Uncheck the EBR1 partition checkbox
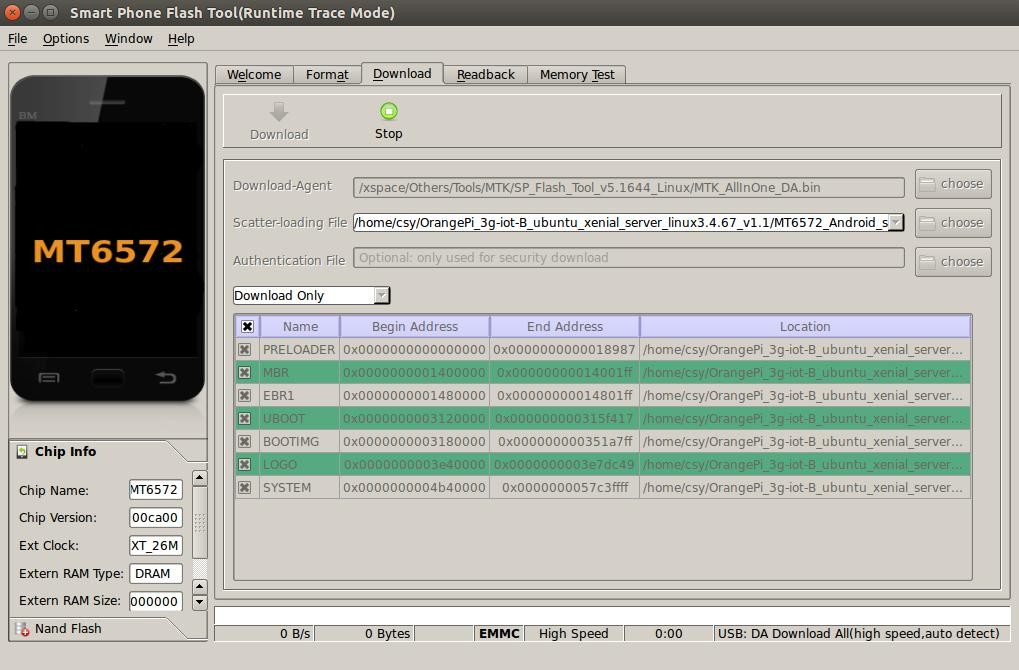This screenshot has height=670, width=1019. point(244,395)
